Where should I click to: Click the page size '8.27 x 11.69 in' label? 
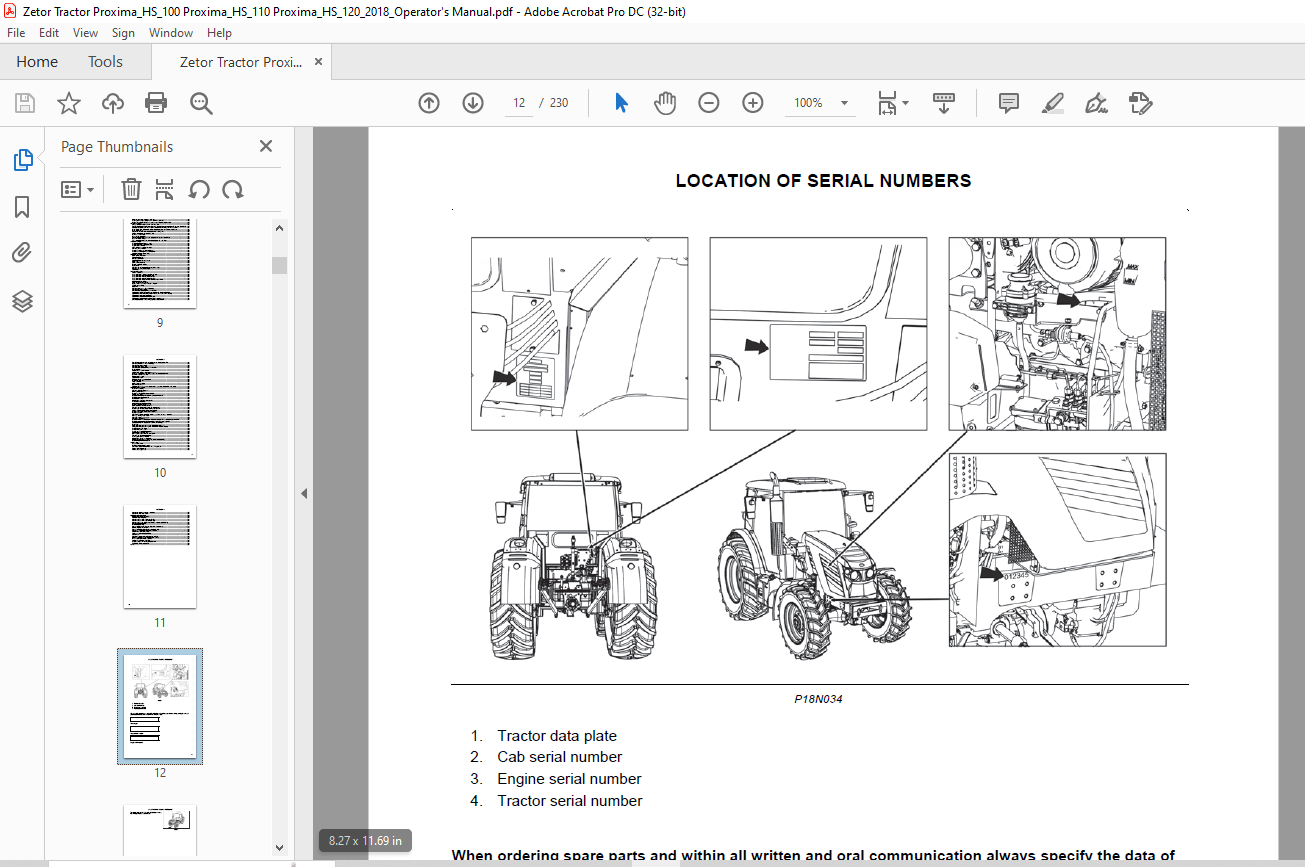coord(366,841)
